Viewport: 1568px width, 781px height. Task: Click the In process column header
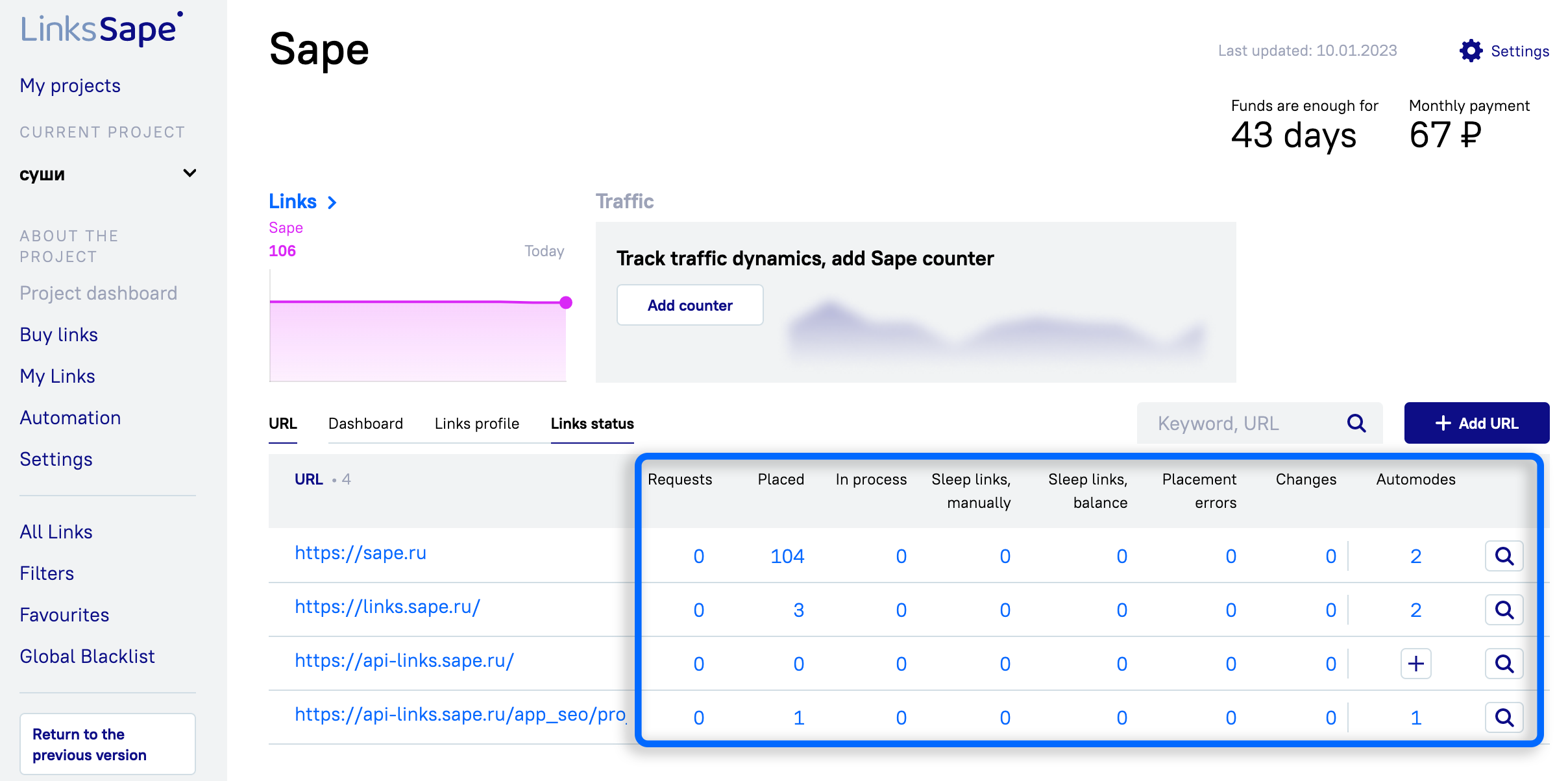(871, 479)
